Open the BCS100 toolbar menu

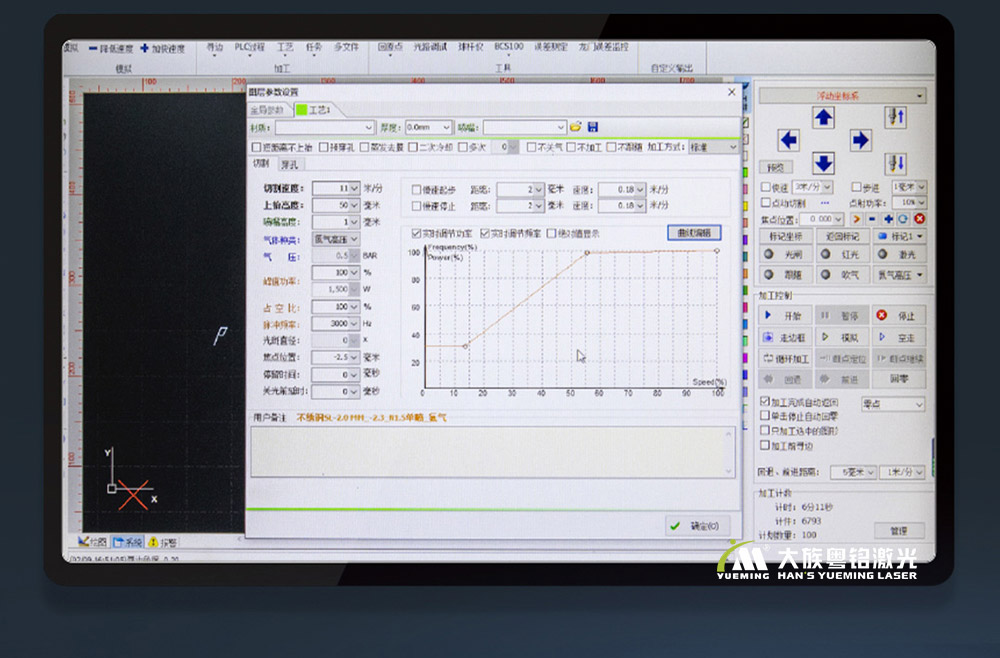(508, 48)
